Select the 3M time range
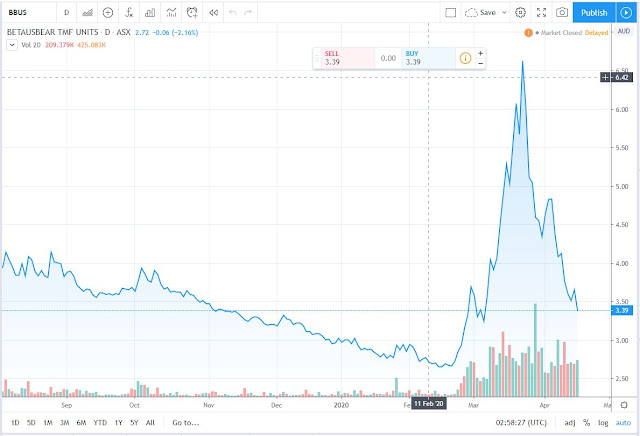 click(x=64, y=423)
